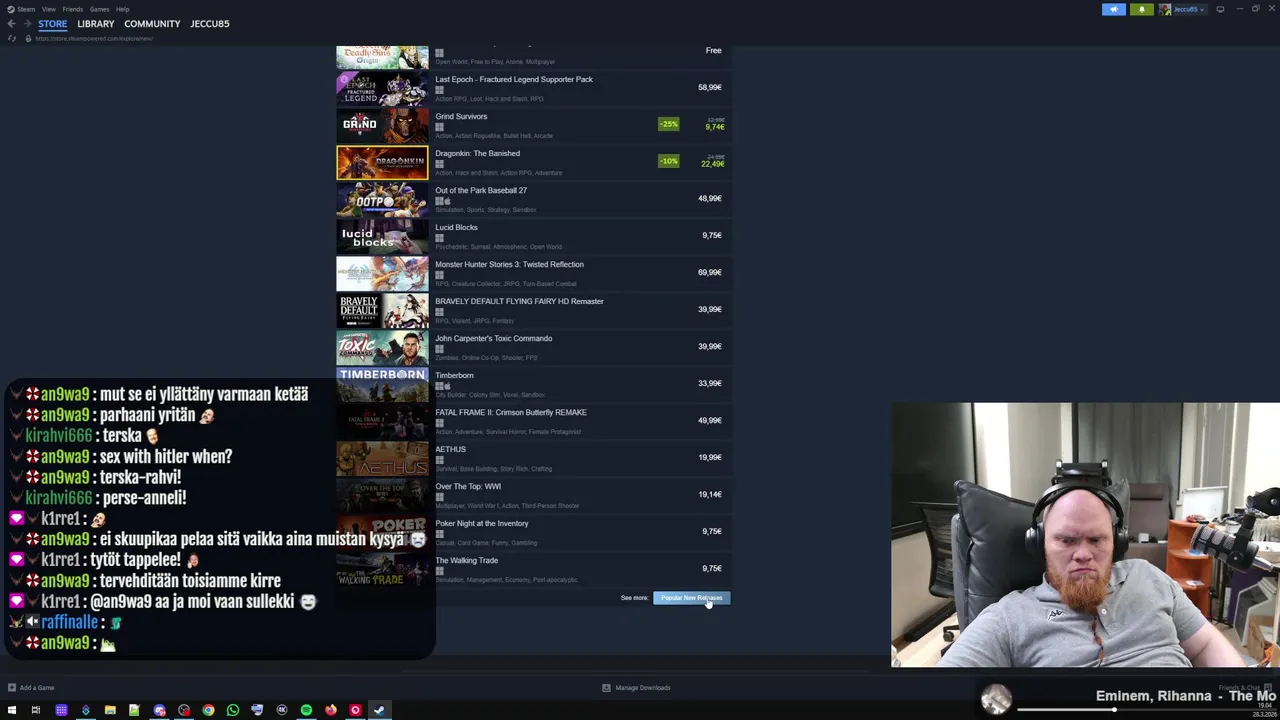The width and height of the screenshot is (1280, 720).
Task: Open the View menu
Action: (x=48, y=9)
